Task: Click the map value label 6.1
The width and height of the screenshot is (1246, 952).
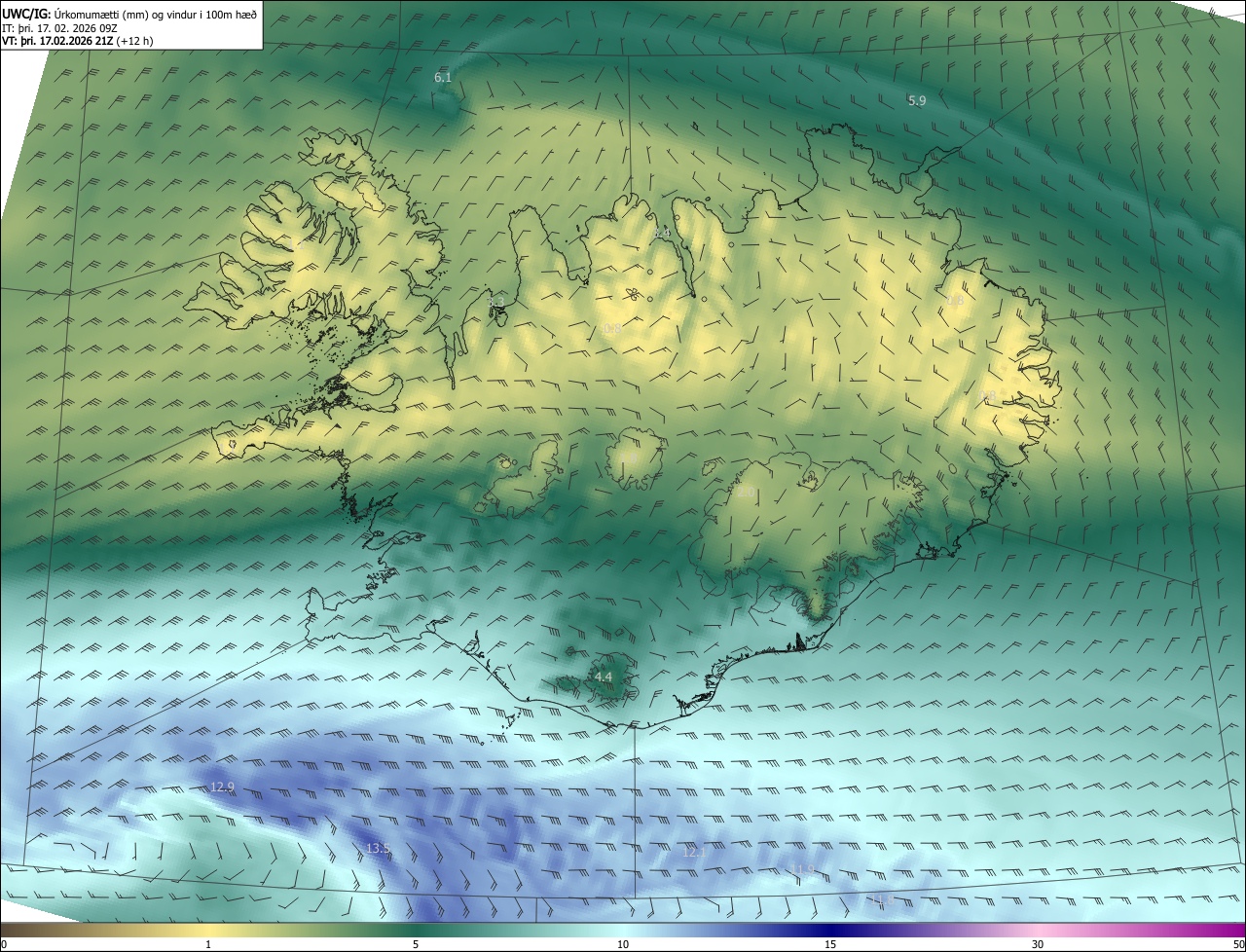Action: tap(443, 77)
